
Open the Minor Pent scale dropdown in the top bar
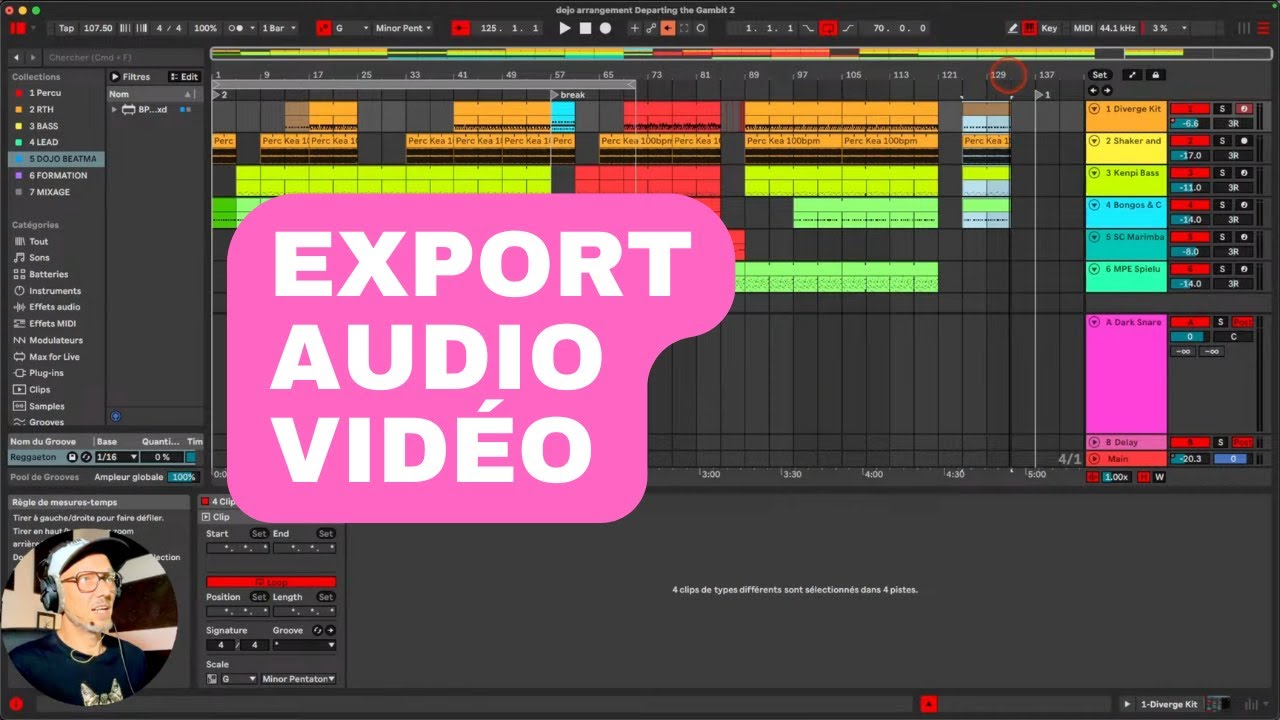pyautogui.click(x=403, y=28)
